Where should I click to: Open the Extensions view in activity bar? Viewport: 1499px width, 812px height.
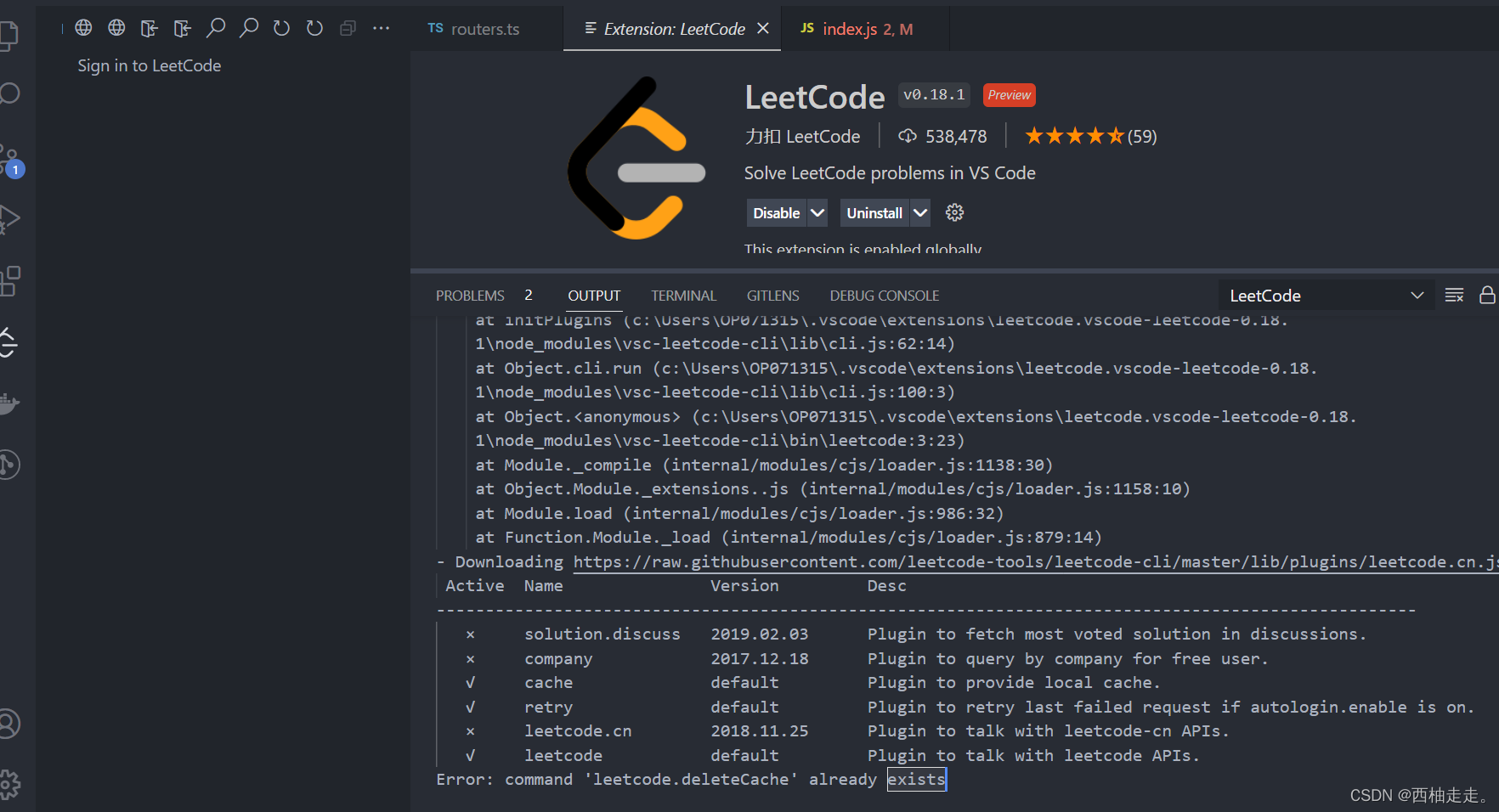[x=8, y=281]
